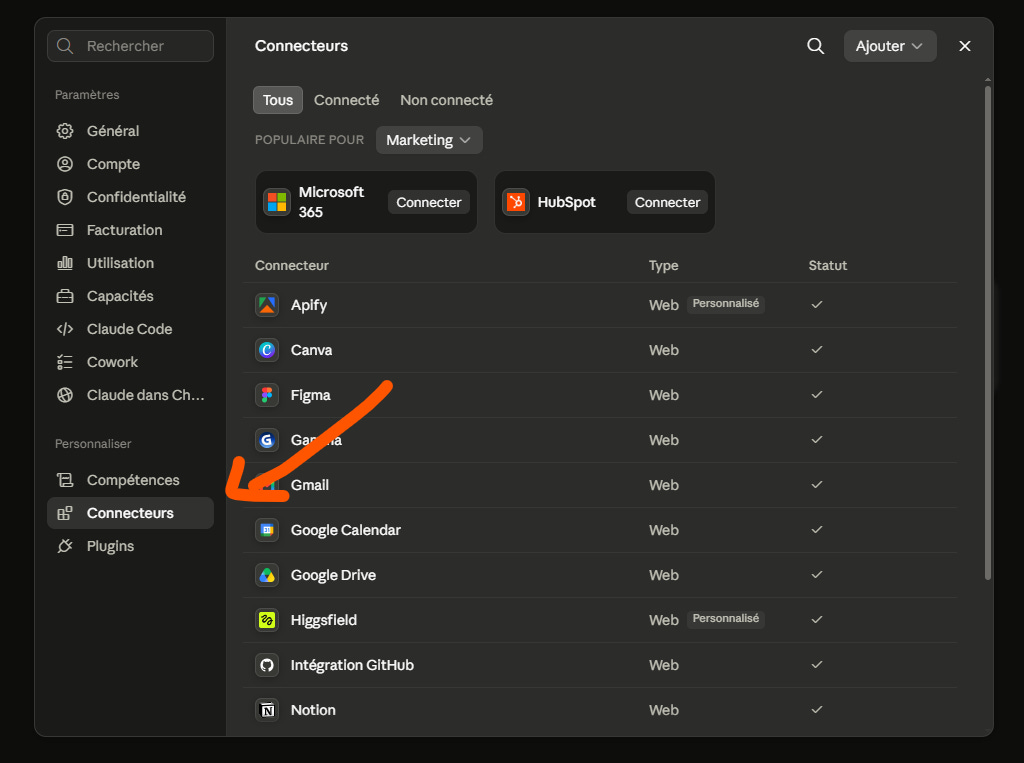1024x763 pixels.
Task: Switch to the Tous tab
Action: pos(278,100)
